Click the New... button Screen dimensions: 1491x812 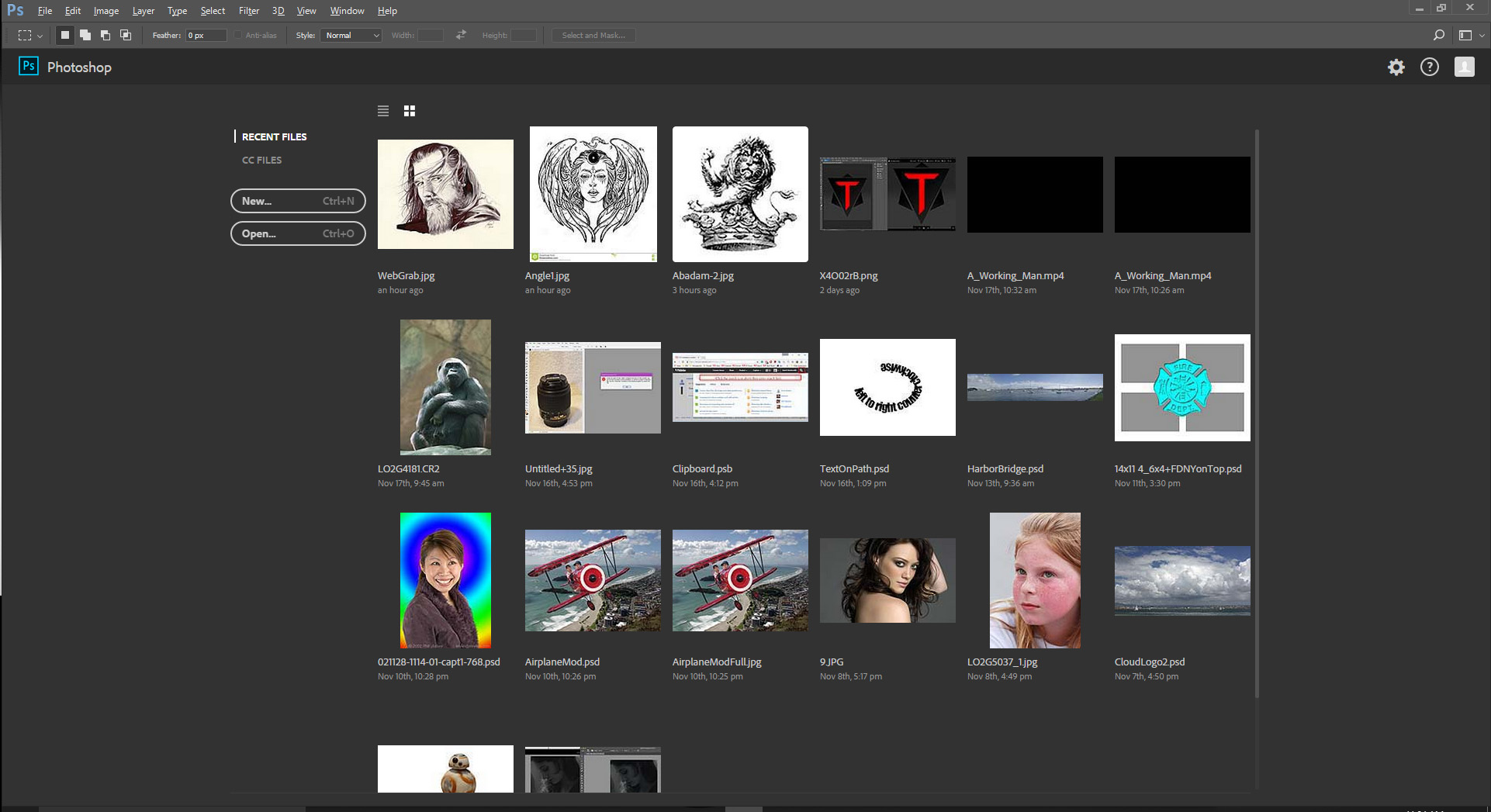tap(298, 201)
